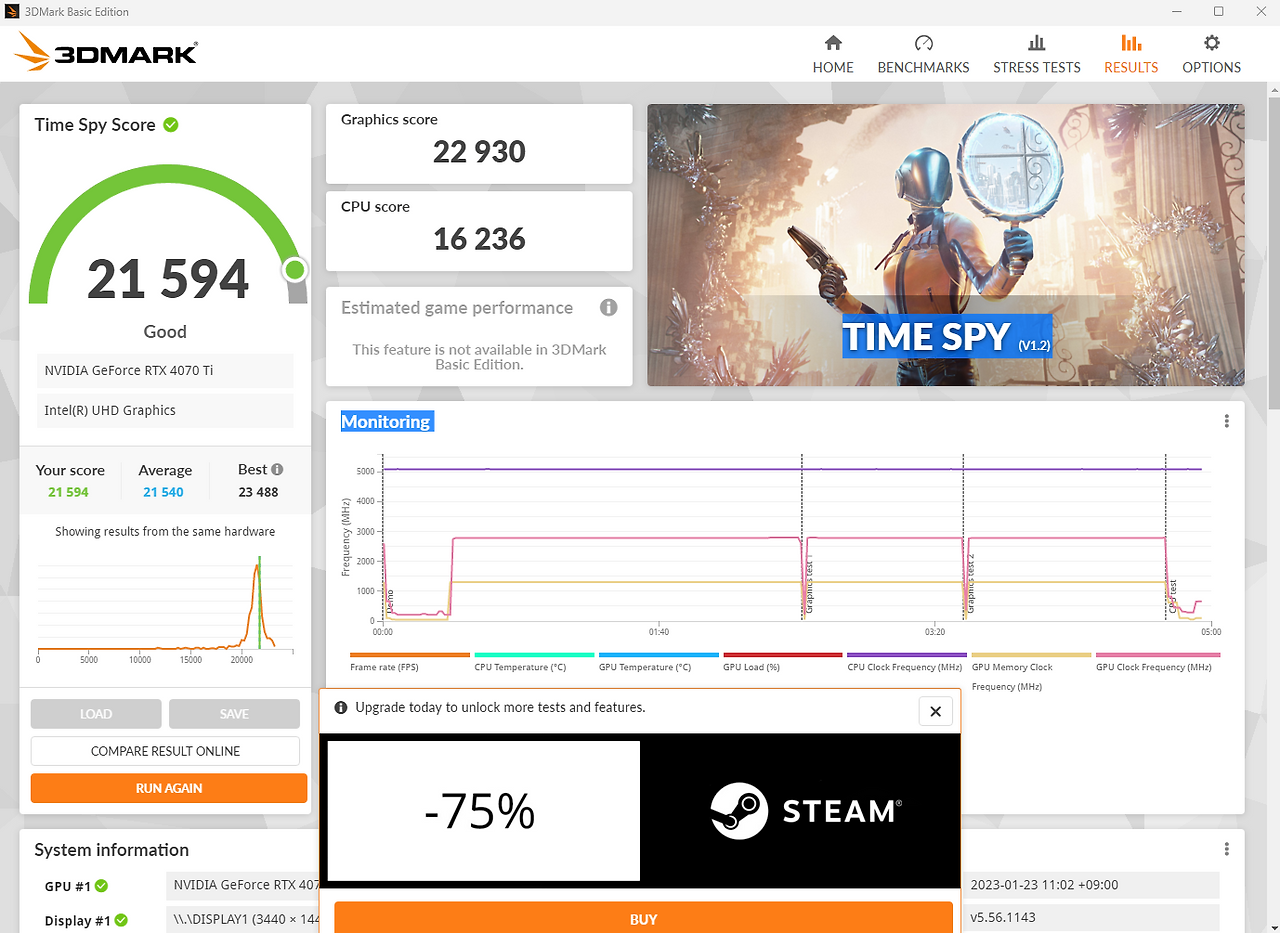The height and width of the screenshot is (933, 1280).
Task: Click the green check next to GPU #1
Action: [x=101, y=886]
